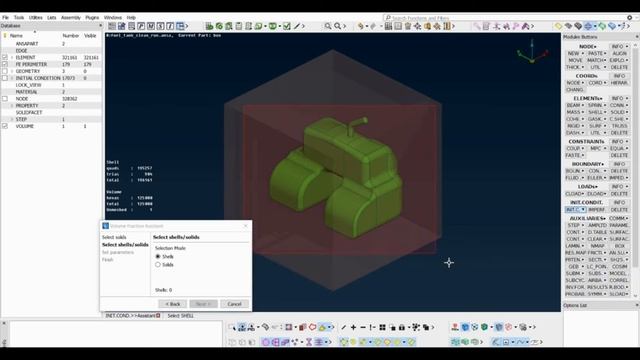Open the Lists menu
The image size is (640, 360).
(x=51, y=18)
